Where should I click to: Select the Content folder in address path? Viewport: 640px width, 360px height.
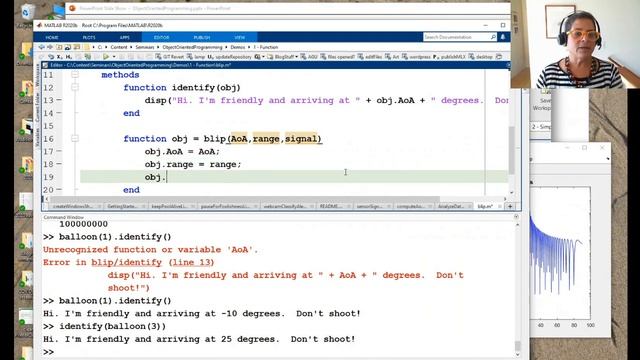(119, 47)
